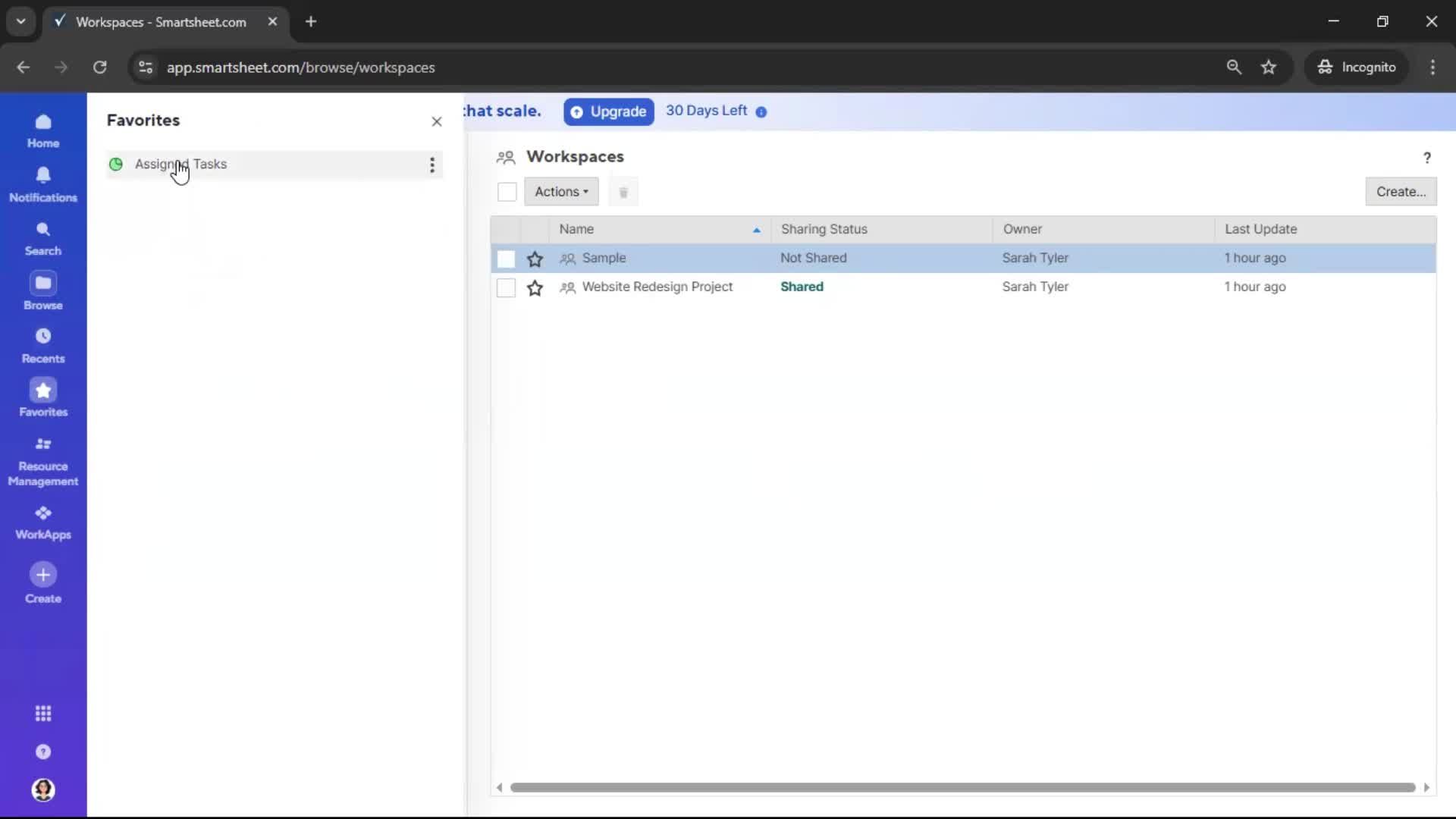Open the help question mark above Create
Image resolution: width=1456 pixels, height=819 pixels.
1426,158
